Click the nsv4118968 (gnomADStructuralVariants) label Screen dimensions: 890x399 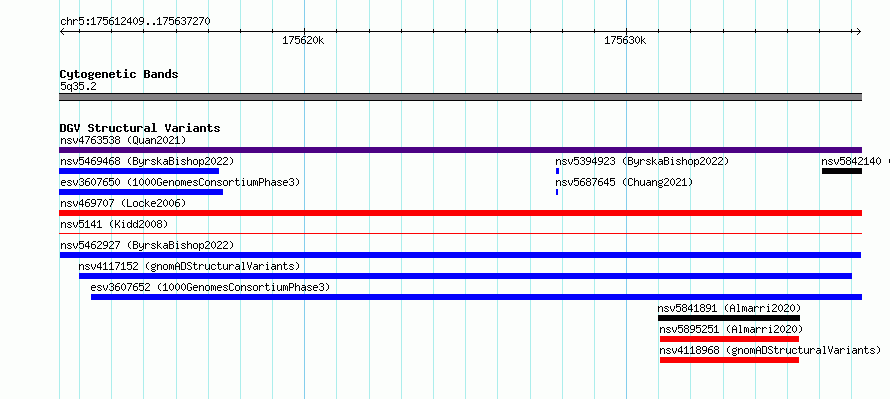(x=770, y=350)
